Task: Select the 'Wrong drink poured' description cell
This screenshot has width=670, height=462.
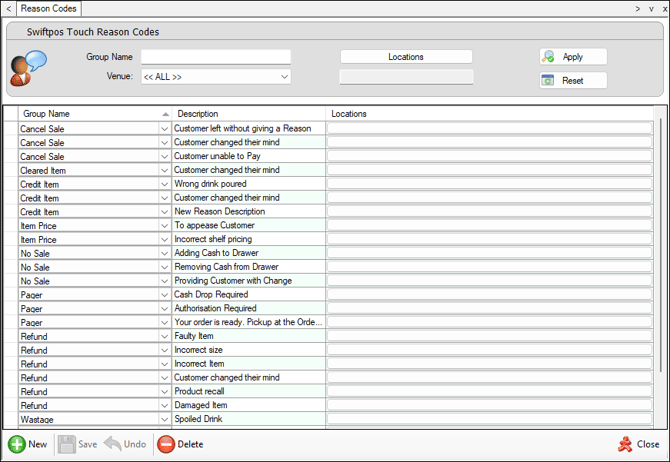Action: point(248,184)
